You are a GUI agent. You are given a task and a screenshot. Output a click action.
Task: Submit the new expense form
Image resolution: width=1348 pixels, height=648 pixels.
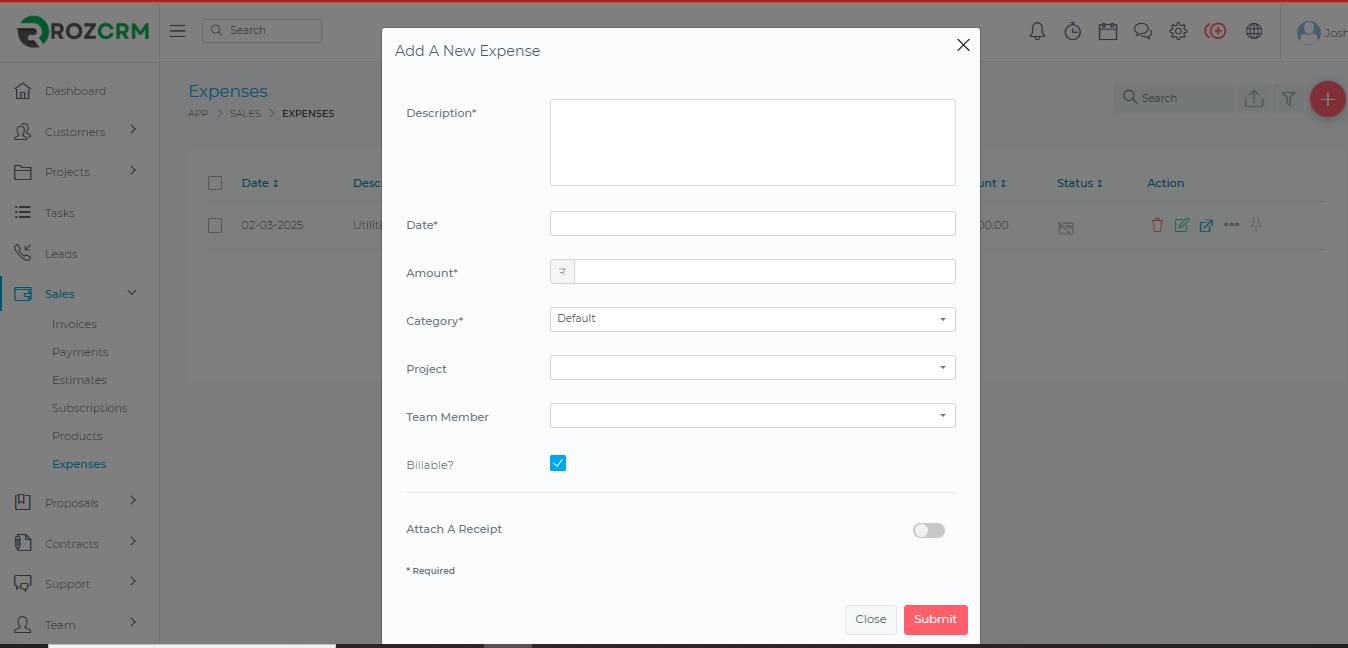[x=935, y=619]
